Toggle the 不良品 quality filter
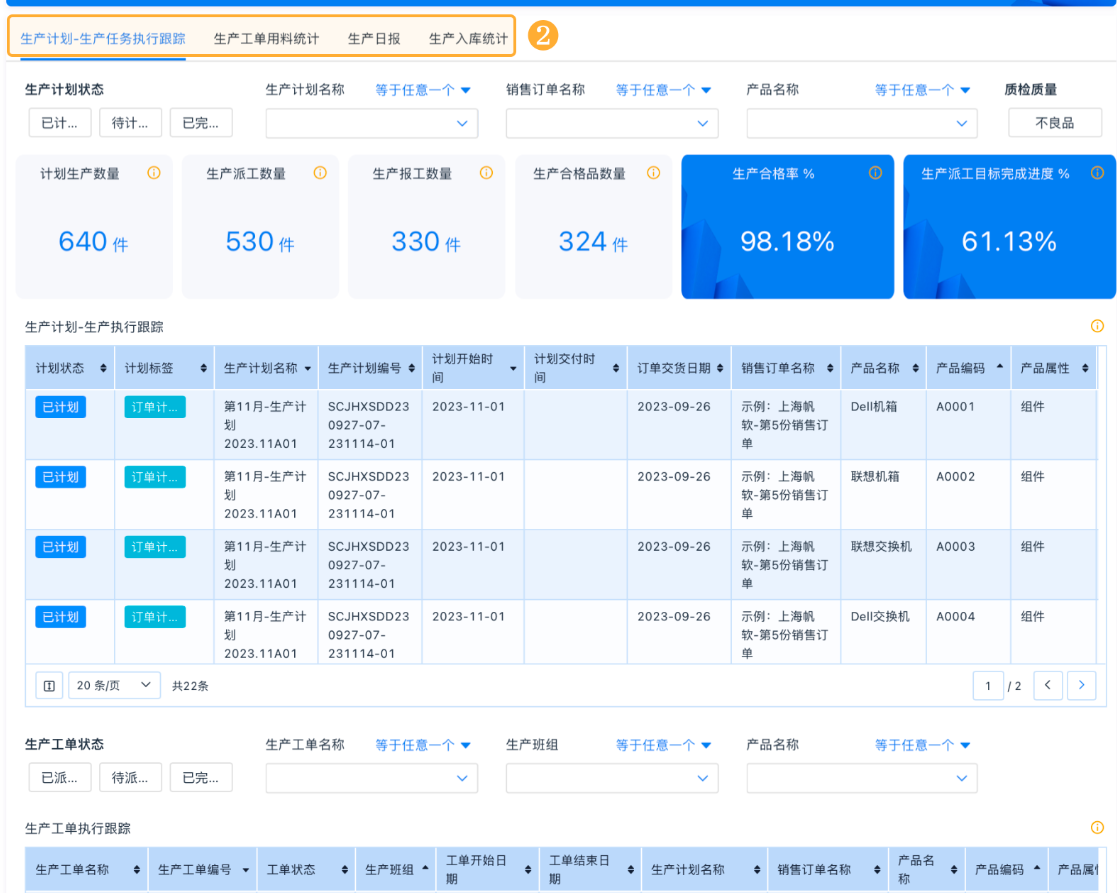Screen dimensions: 1117x893 coord(1055,122)
